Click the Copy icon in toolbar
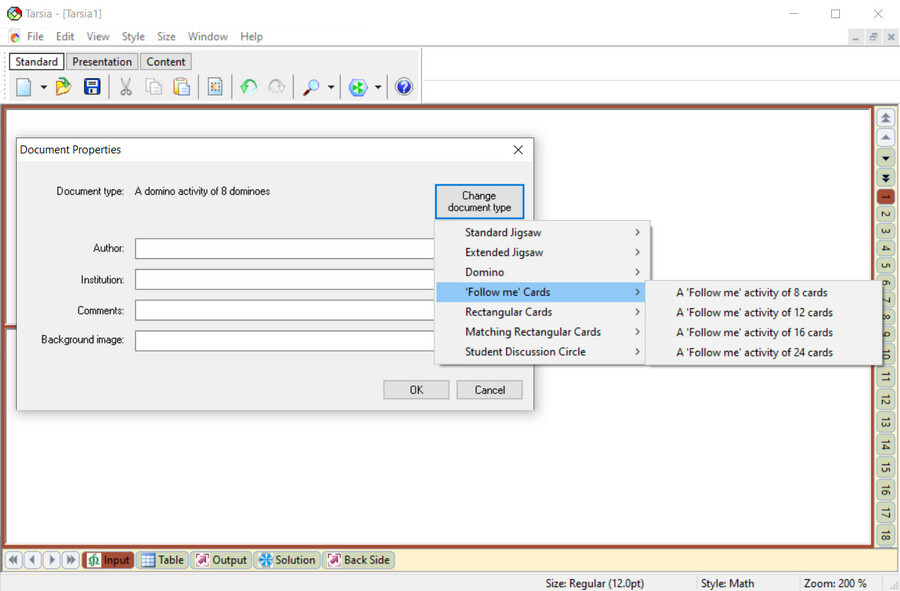Screen dimensions: 900x591 [153, 87]
